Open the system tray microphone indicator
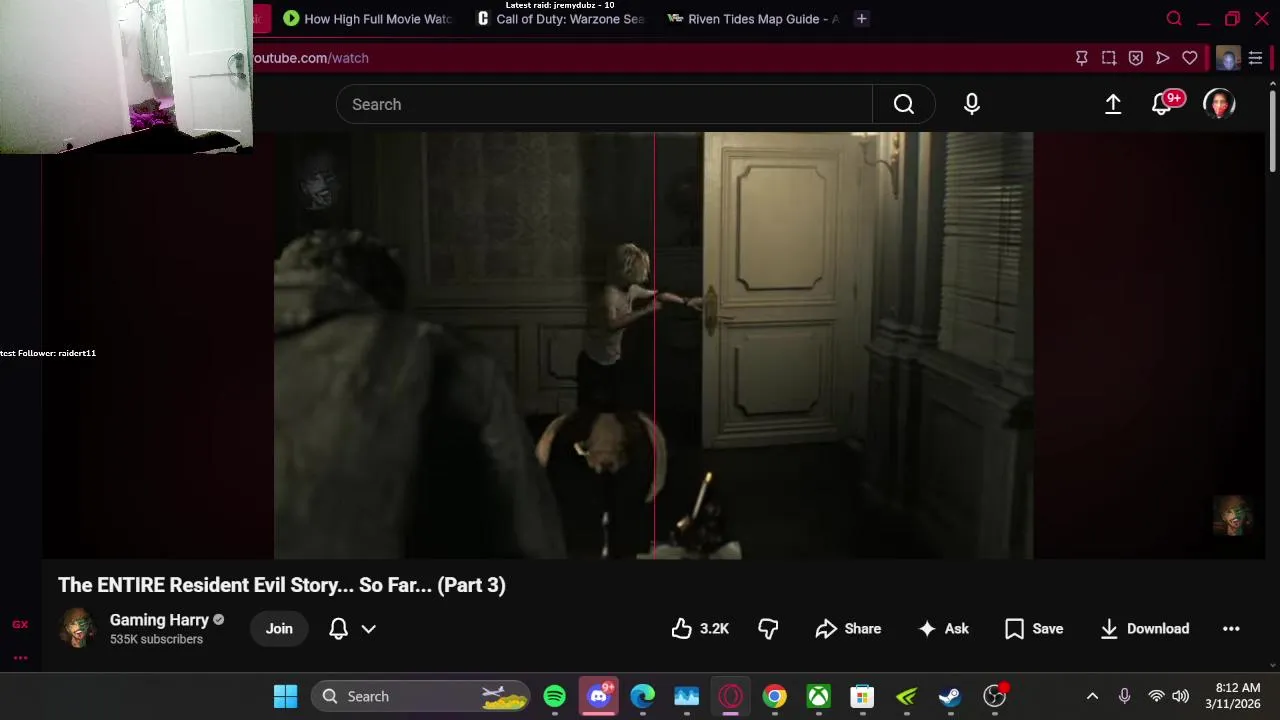1280x720 pixels. click(x=1124, y=696)
